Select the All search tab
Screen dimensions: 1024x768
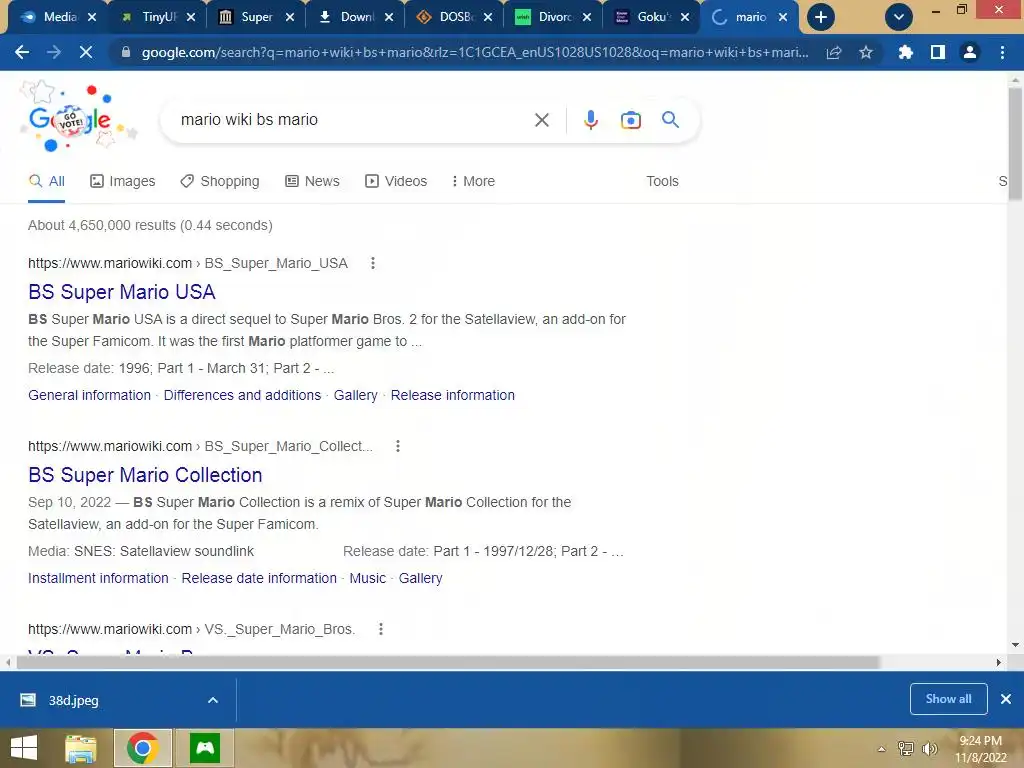[46, 181]
